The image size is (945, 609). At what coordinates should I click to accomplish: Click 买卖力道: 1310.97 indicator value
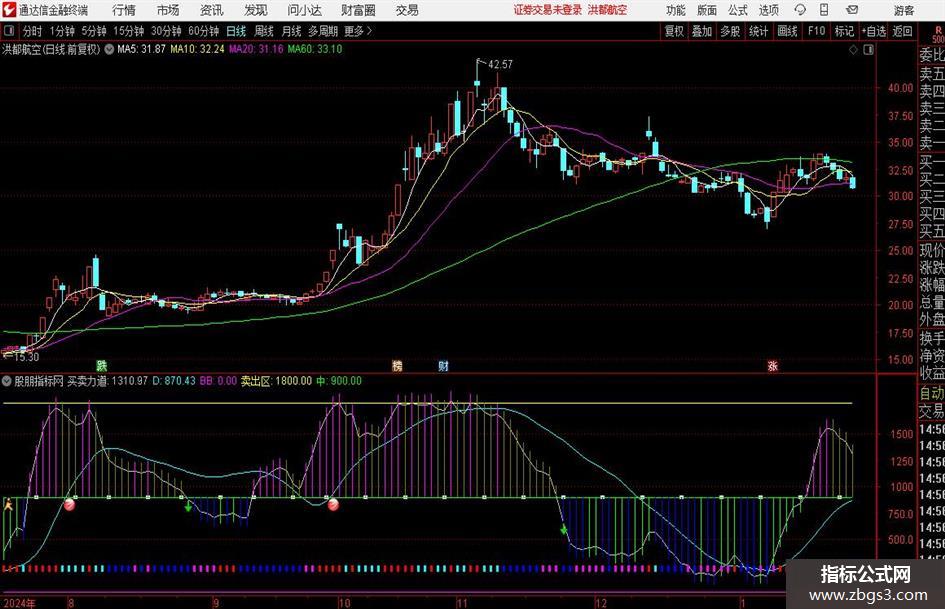point(107,381)
